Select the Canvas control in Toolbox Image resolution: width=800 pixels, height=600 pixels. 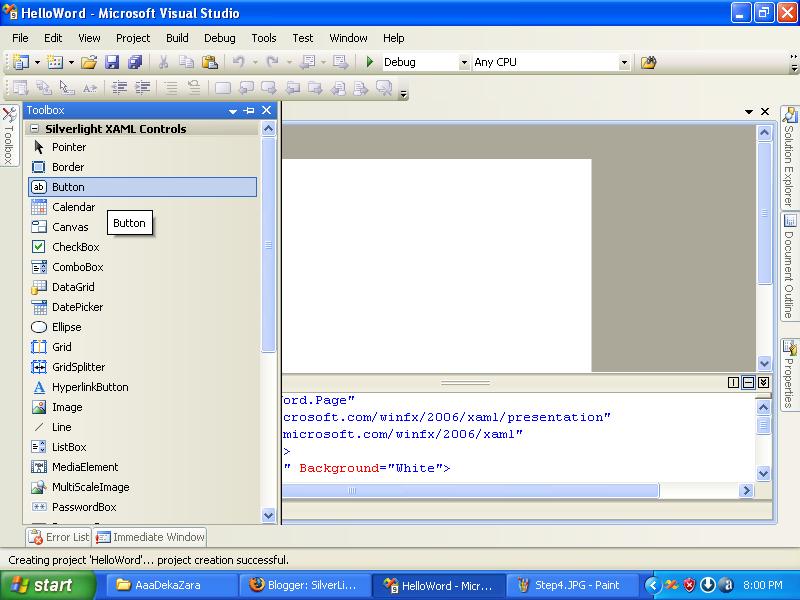coord(143,227)
